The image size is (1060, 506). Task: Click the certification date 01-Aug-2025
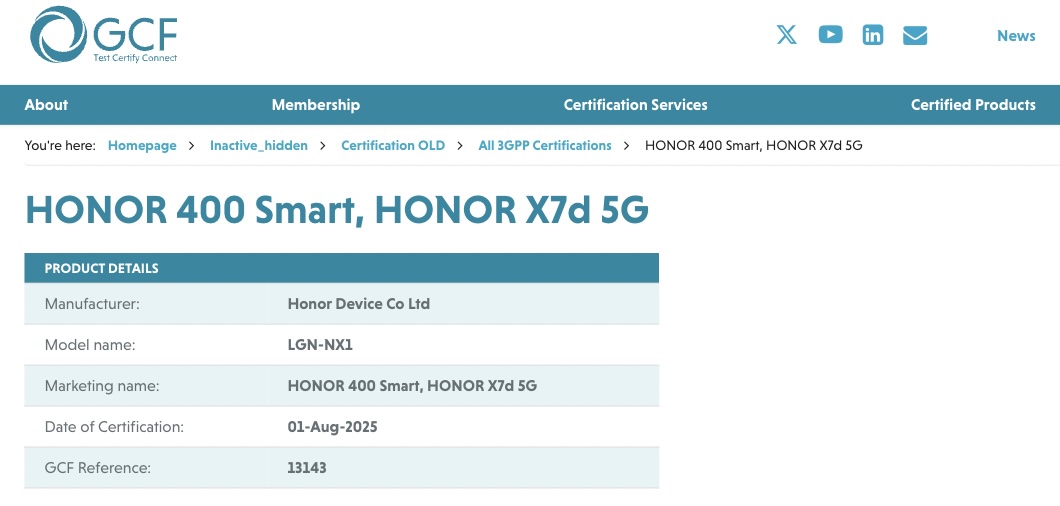[x=333, y=427]
